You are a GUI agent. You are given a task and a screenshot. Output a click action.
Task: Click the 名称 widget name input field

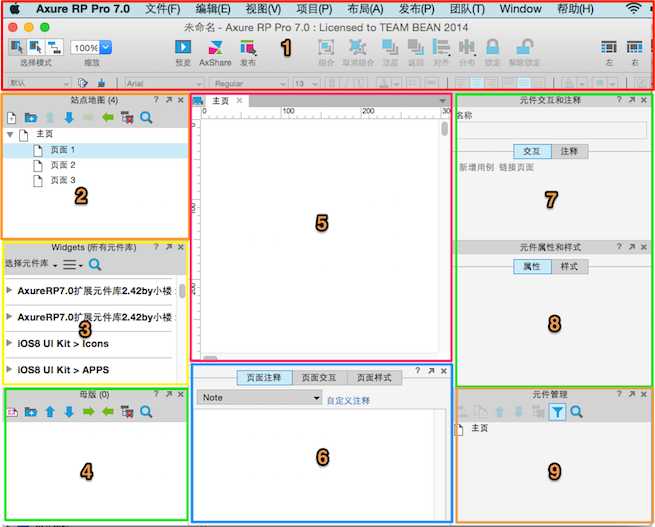click(553, 130)
